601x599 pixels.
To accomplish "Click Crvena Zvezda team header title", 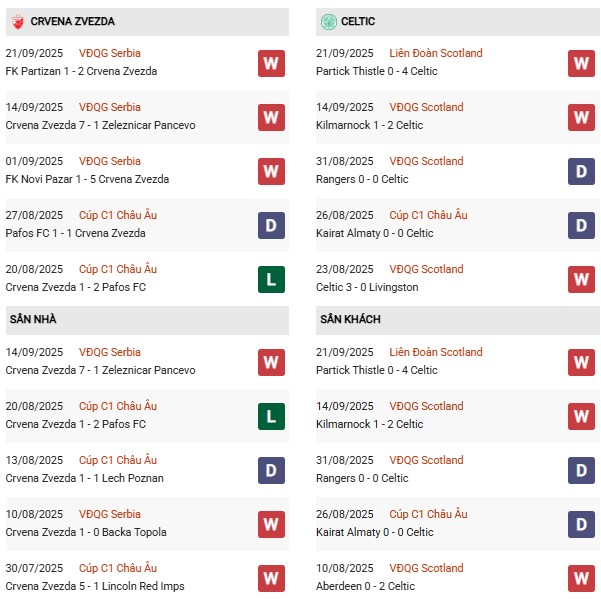I will [x=72, y=21].
